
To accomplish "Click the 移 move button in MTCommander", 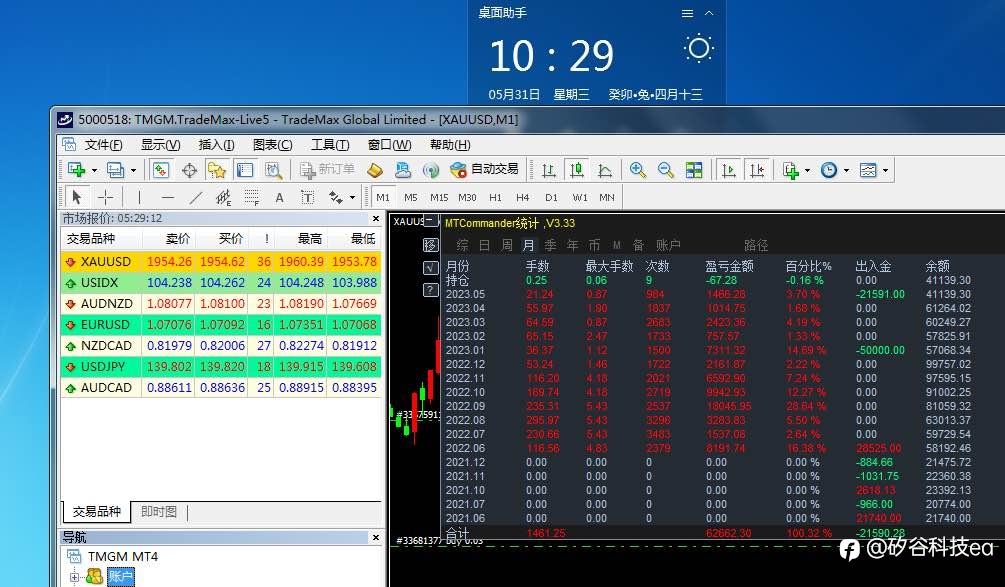I will (x=431, y=245).
